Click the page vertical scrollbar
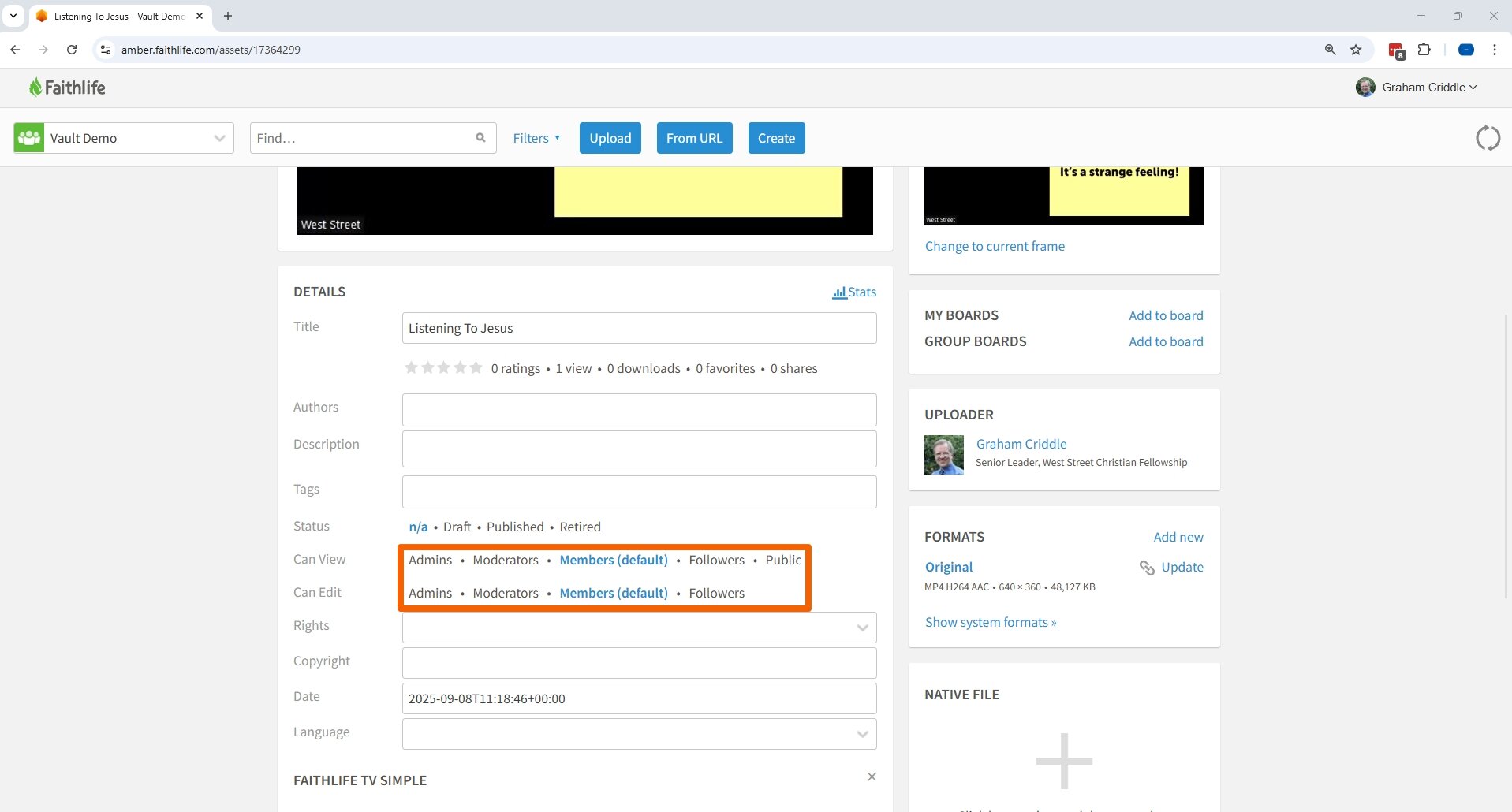 (x=1506, y=457)
